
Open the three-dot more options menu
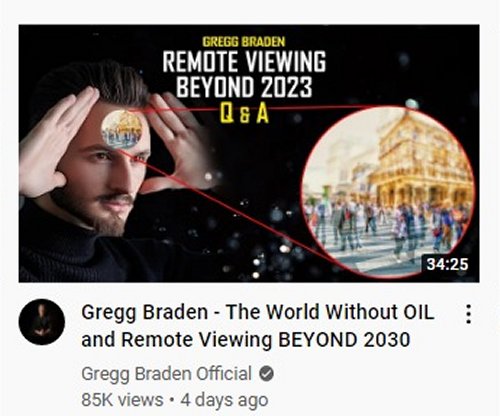(468, 314)
